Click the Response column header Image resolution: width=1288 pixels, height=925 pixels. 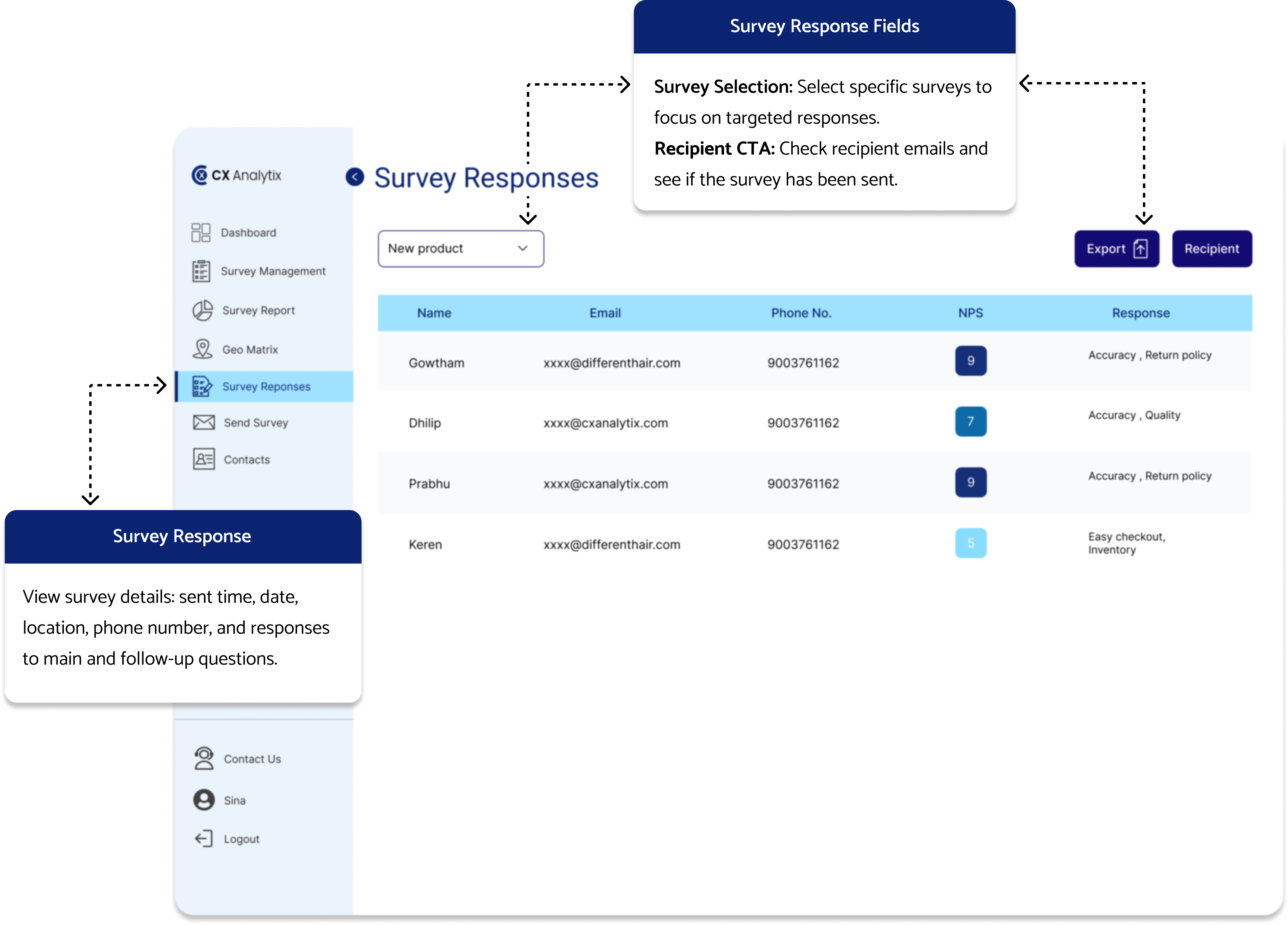[x=1141, y=313]
